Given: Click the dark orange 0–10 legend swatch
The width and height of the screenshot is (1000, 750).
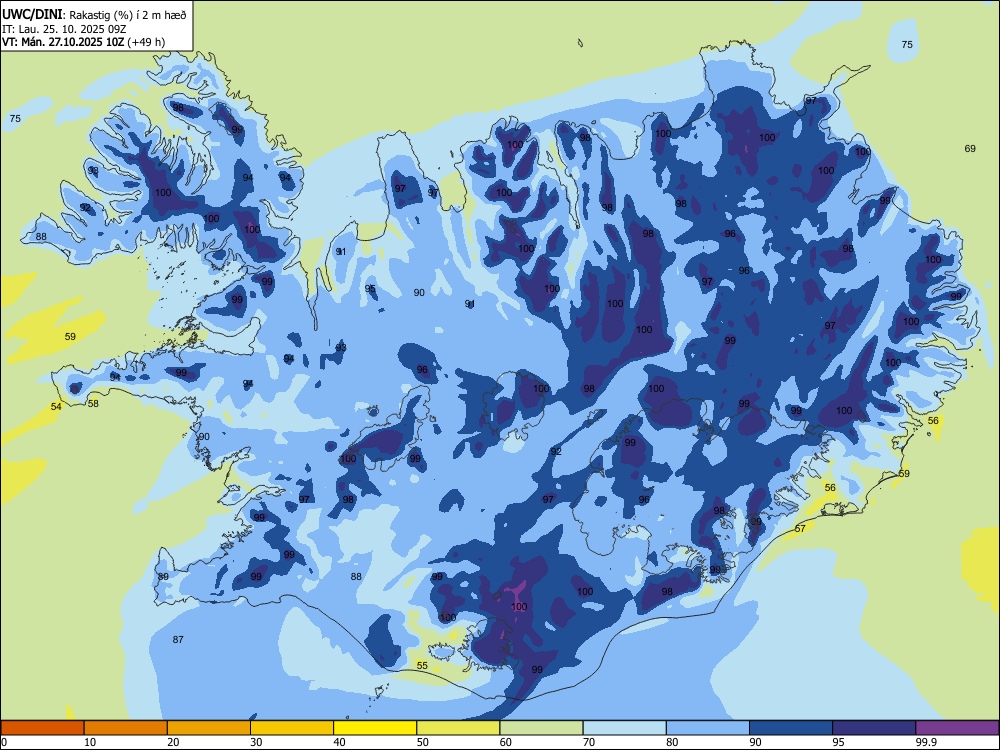Looking at the screenshot, I should [43, 728].
